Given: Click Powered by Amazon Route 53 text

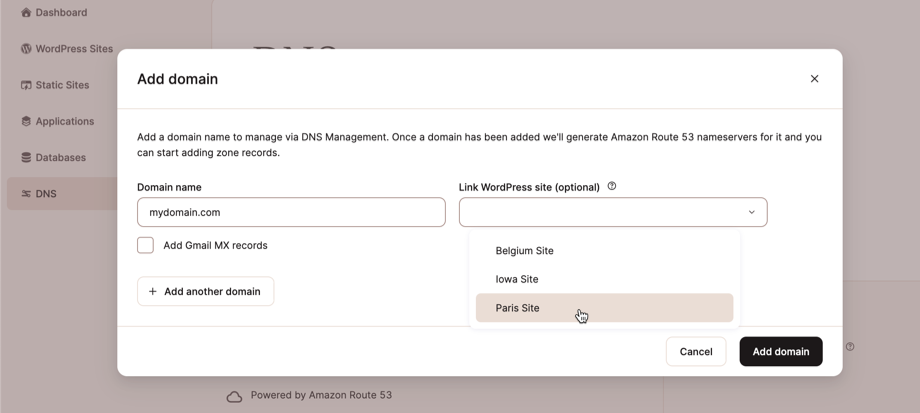Looking at the screenshot, I should 321,395.
